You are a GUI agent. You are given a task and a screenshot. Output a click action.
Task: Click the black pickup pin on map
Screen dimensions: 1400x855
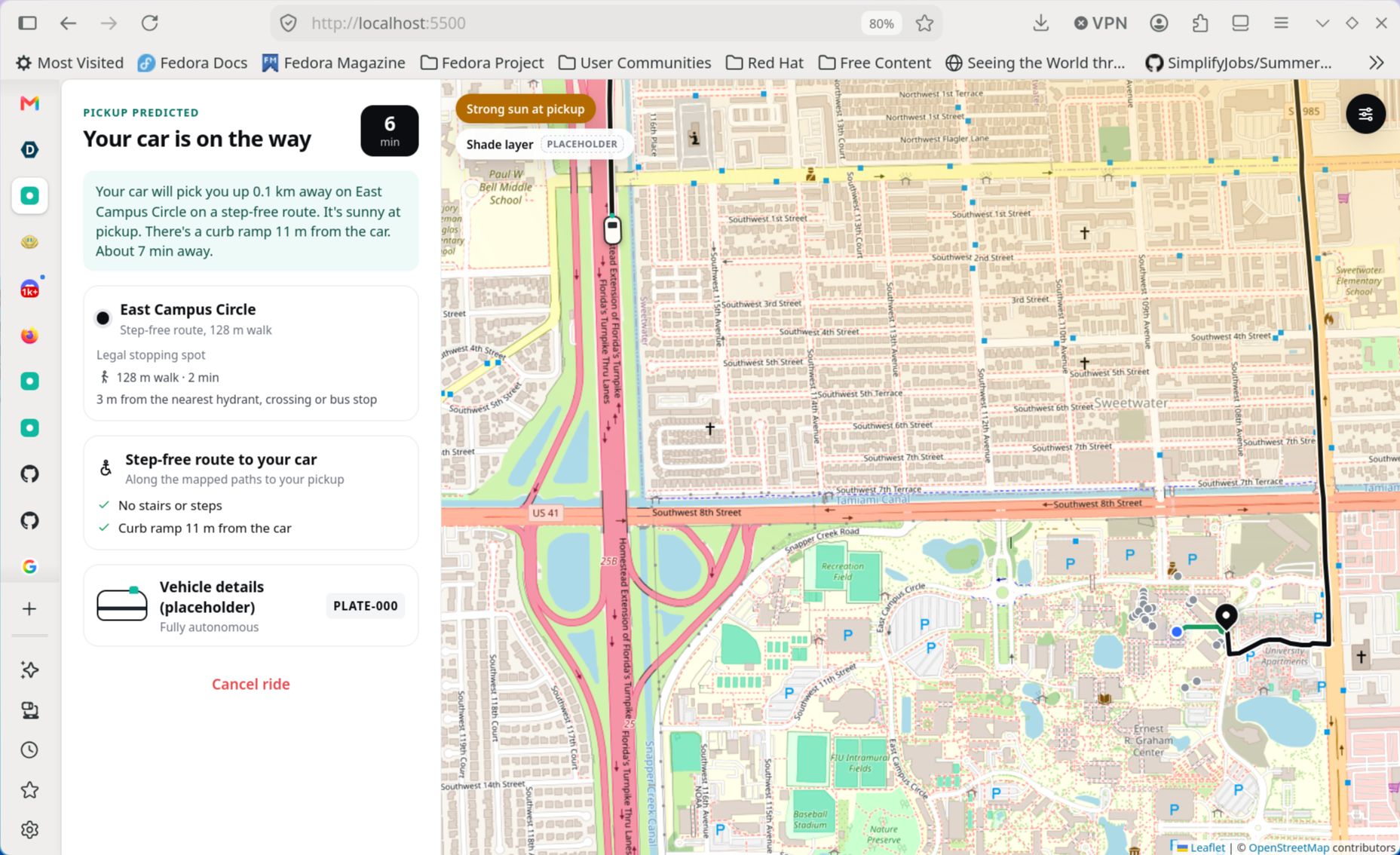(x=1227, y=616)
